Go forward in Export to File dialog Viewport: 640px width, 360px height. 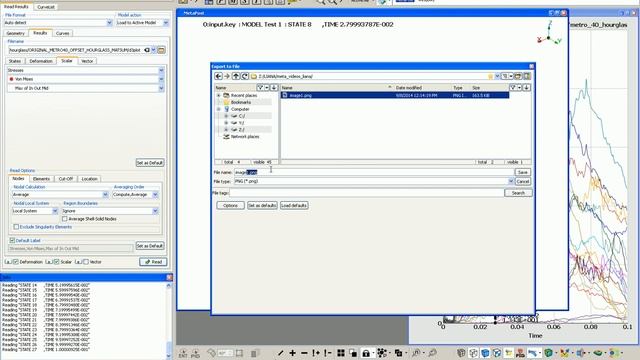tap(227, 76)
